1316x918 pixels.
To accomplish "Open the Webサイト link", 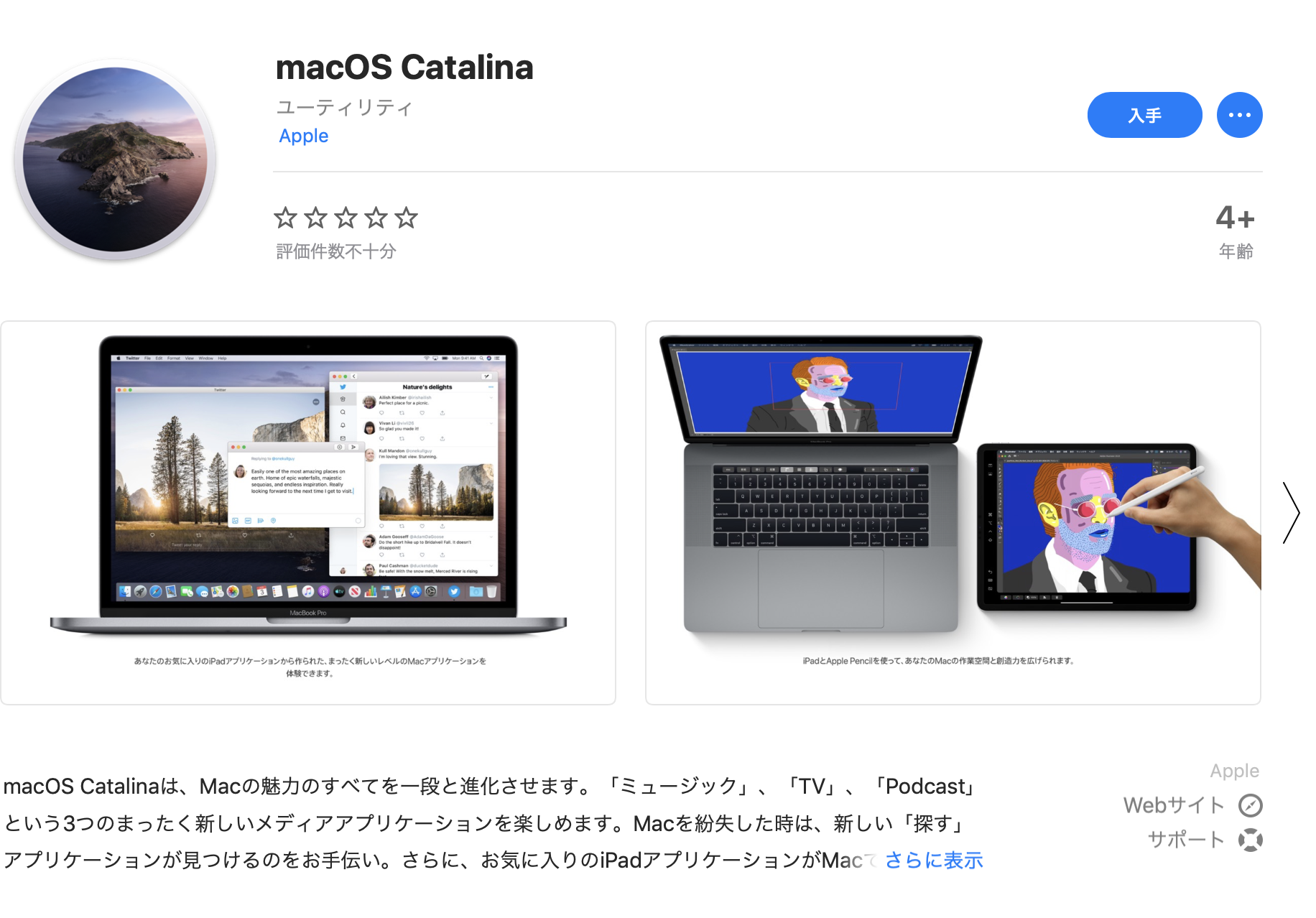I will click(x=1174, y=805).
